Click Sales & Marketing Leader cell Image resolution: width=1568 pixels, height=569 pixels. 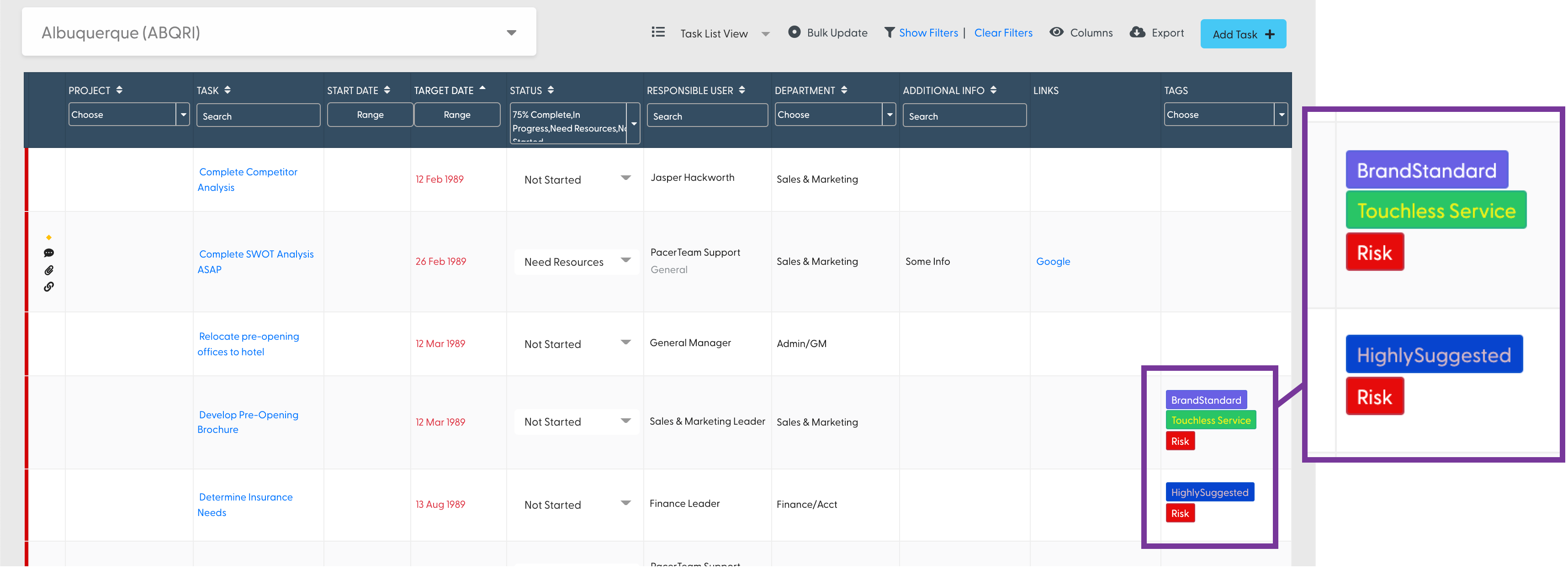tap(707, 421)
